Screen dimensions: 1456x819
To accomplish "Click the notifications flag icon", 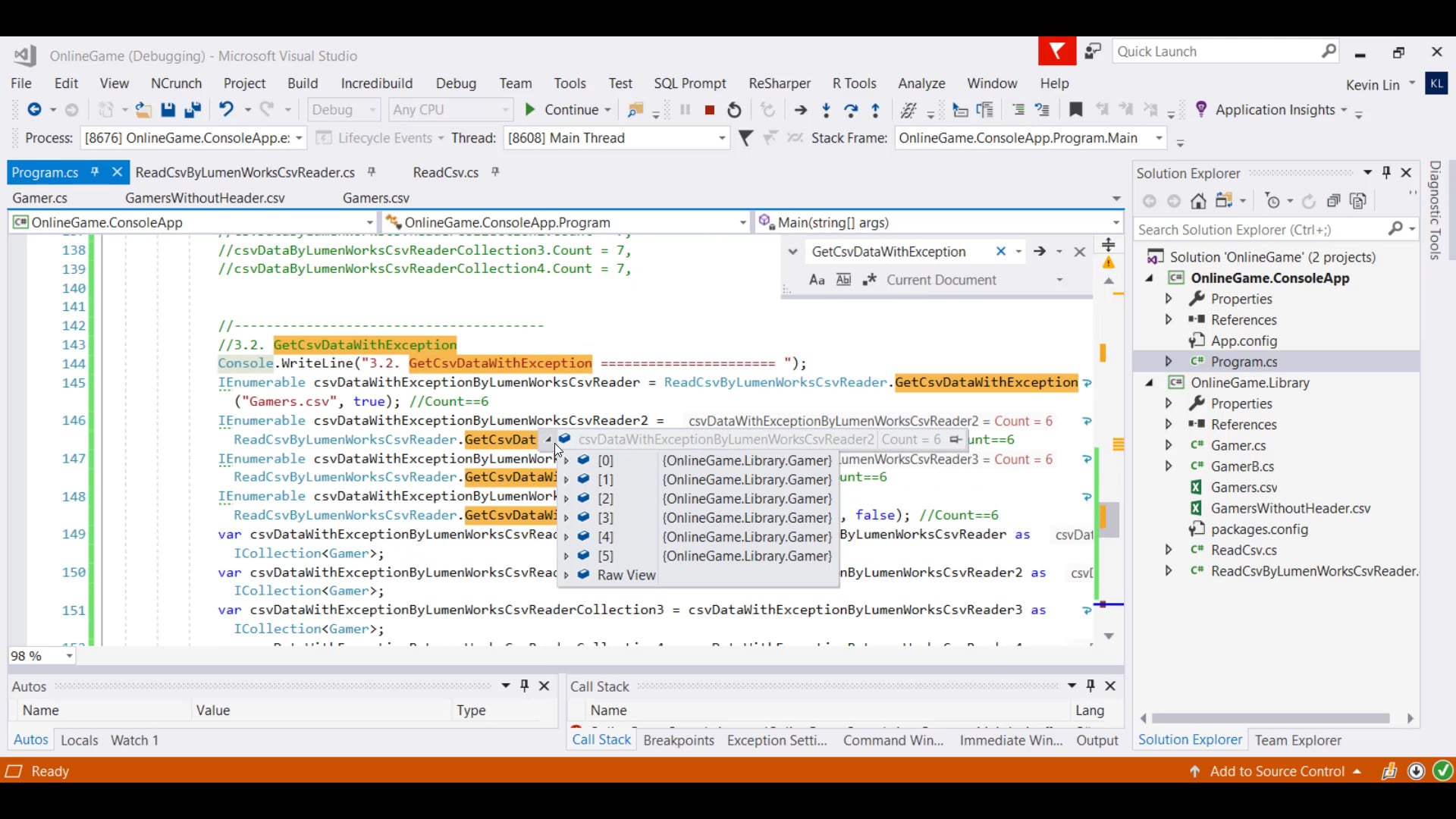I will [1056, 52].
